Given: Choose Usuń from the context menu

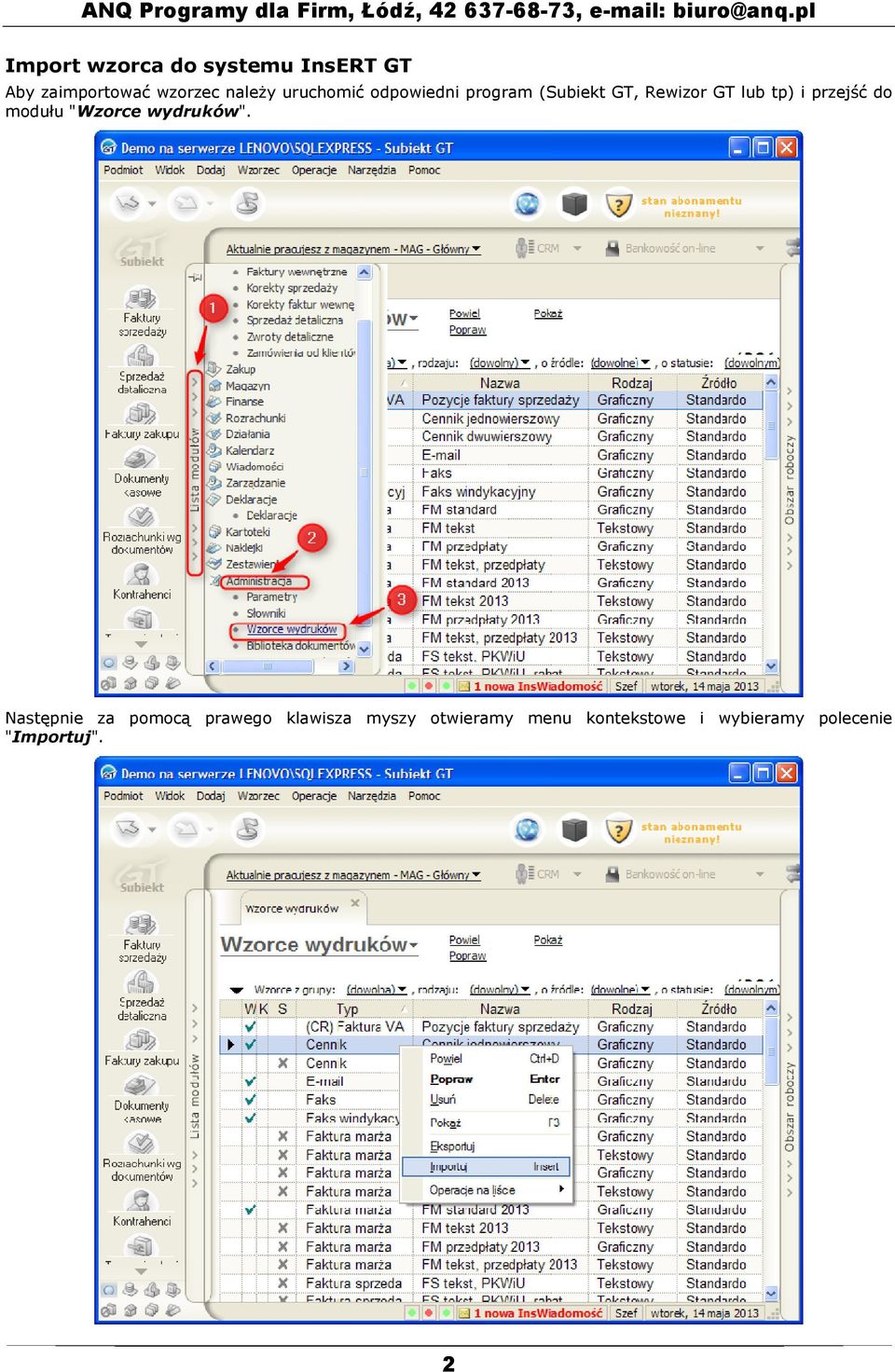Looking at the screenshot, I should tap(443, 1099).
